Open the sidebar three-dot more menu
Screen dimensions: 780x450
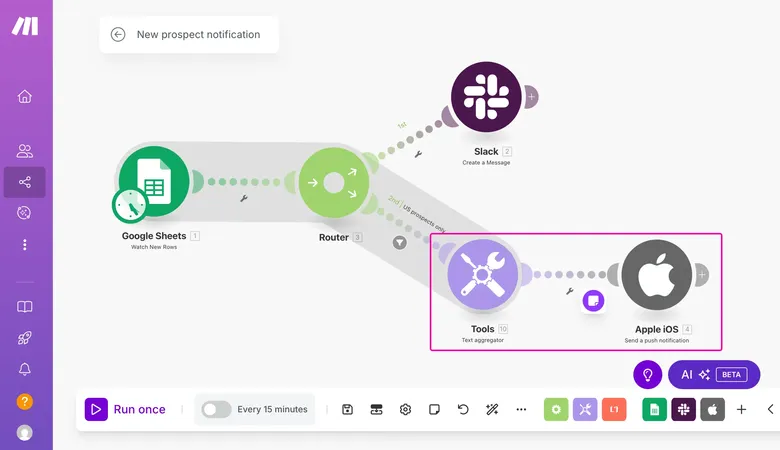pyautogui.click(x=24, y=245)
